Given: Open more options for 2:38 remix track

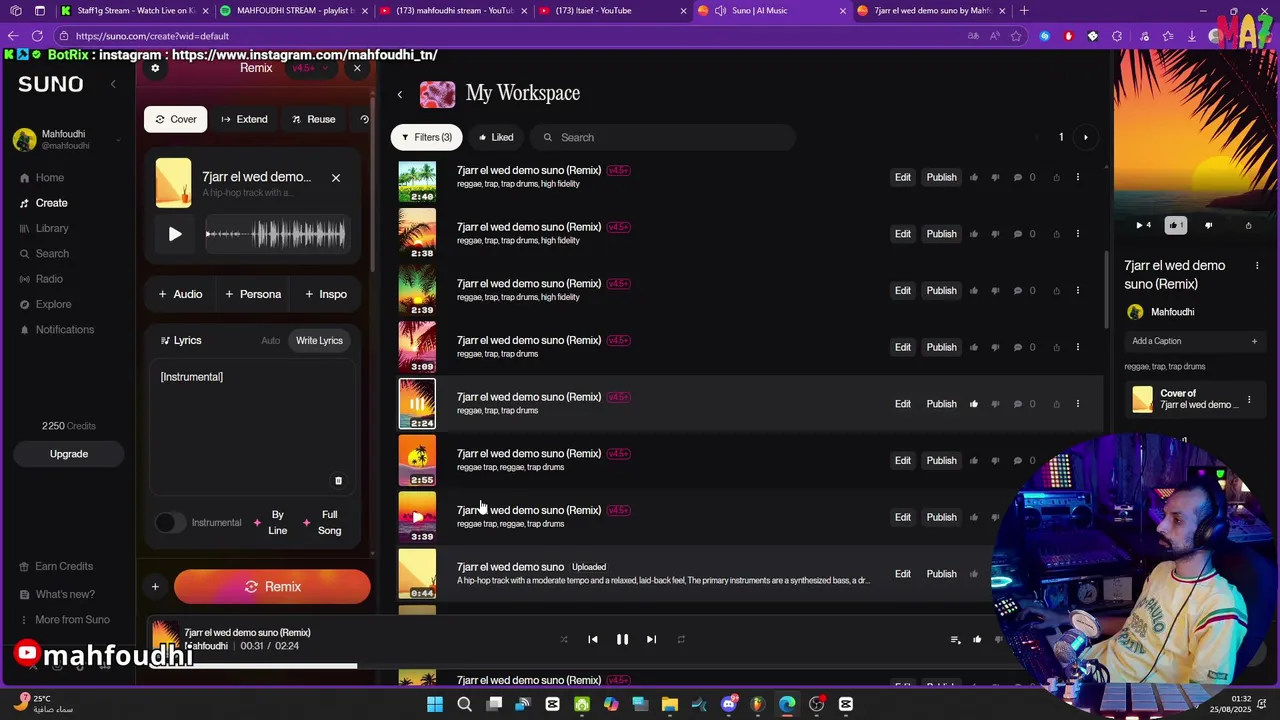Looking at the screenshot, I should pos(1077,234).
